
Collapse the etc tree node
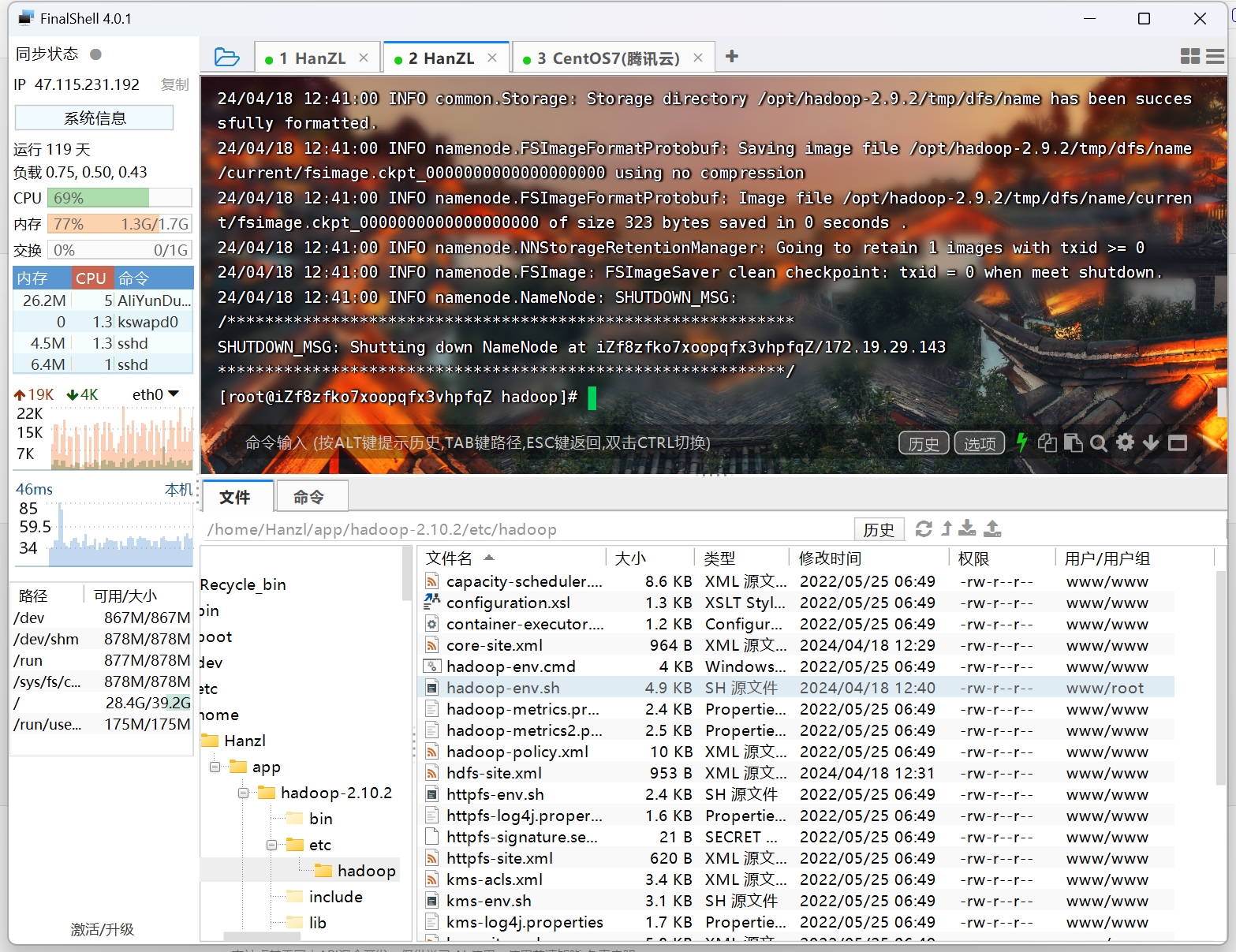pos(271,845)
